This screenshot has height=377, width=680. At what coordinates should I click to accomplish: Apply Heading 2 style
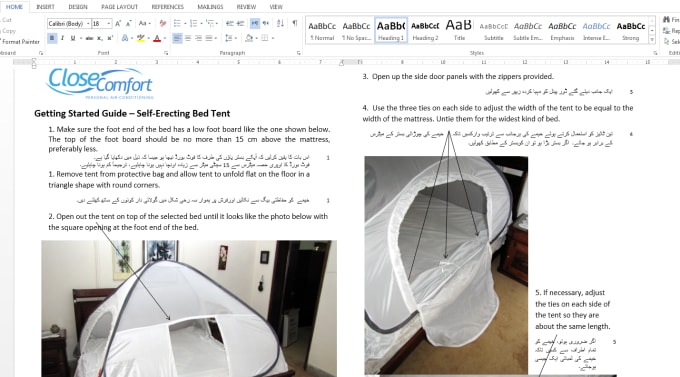click(425, 30)
